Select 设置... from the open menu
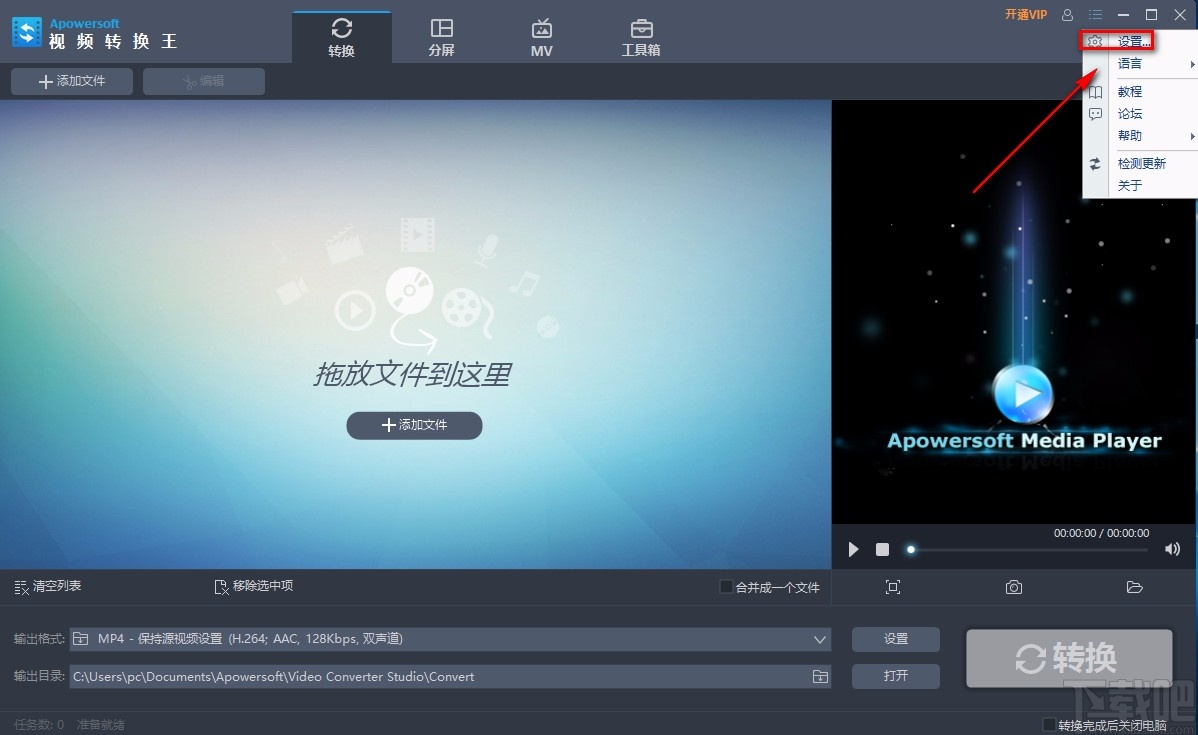1198x735 pixels. pyautogui.click(x=1135, y=40)
